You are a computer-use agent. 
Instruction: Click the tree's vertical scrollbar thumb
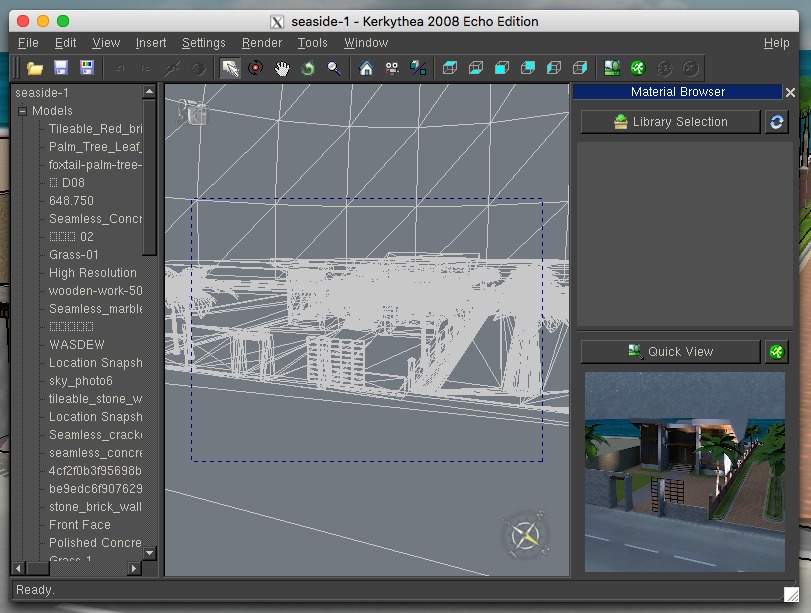tap(149, 177)
